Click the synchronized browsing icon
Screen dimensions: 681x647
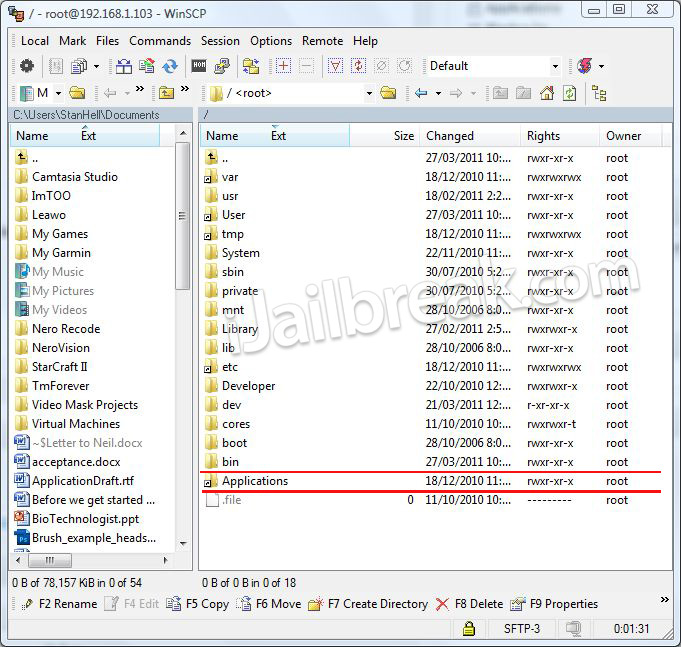[x=251, y=66]
